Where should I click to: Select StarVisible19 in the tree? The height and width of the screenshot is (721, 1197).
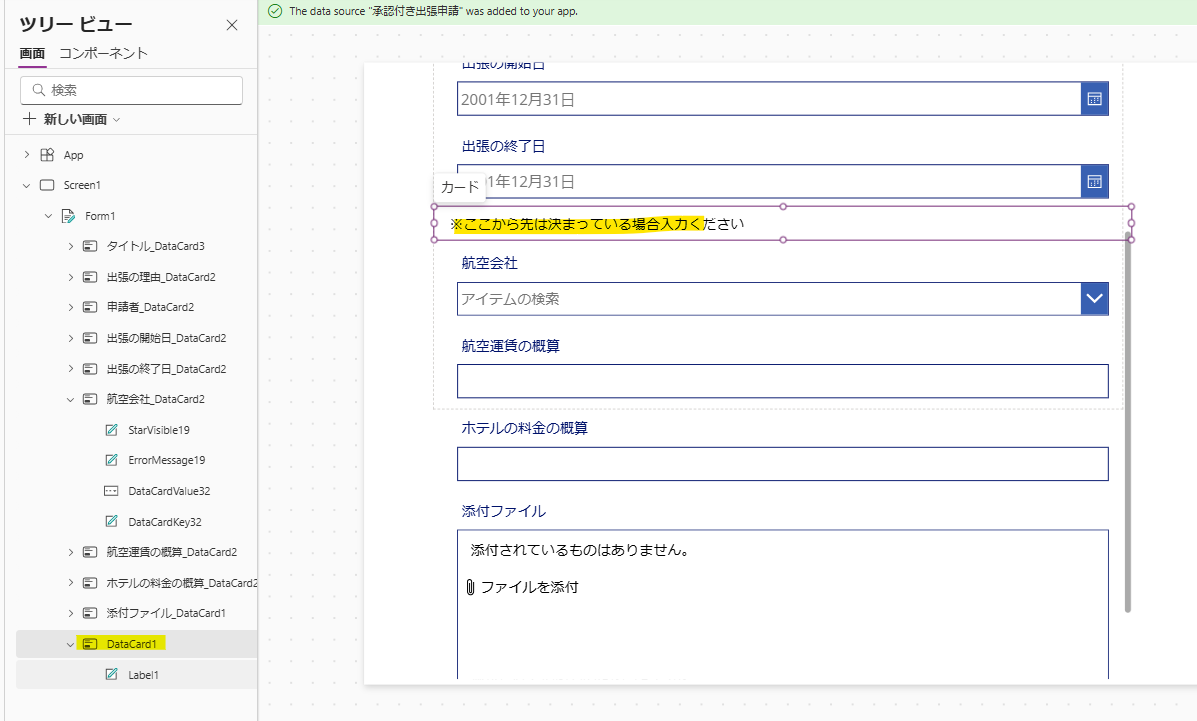[159, 430]
